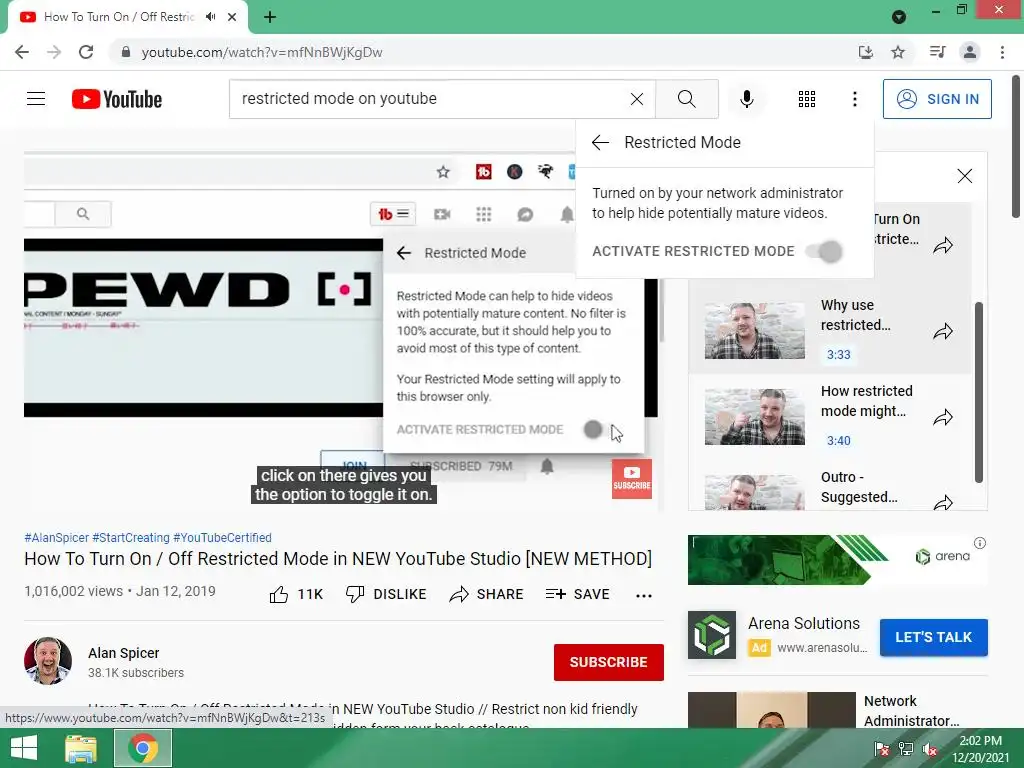Click page vertical scrollbar
This screenshot has width=1024, height=768.
[1015, 147]
